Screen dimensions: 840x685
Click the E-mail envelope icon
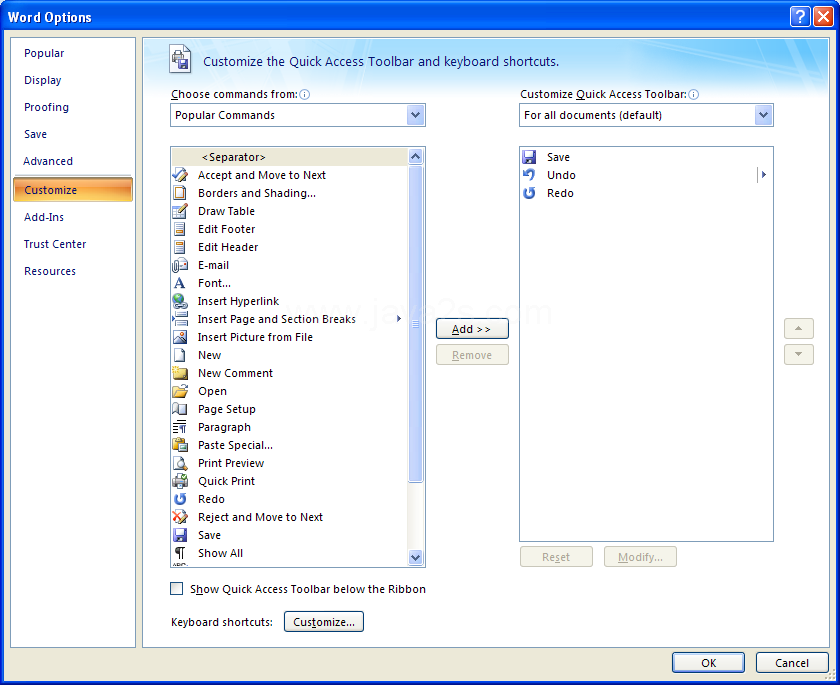[180, 265]
